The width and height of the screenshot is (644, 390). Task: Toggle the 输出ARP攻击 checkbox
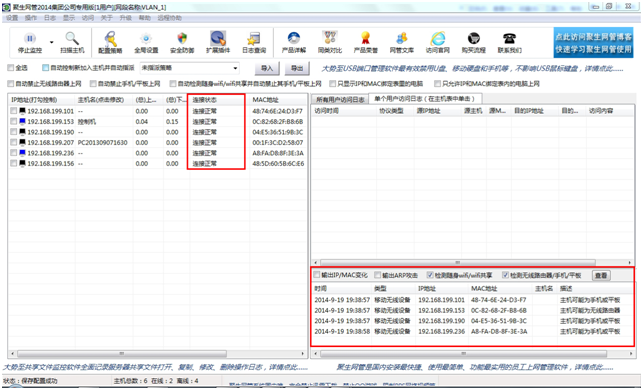377,275
